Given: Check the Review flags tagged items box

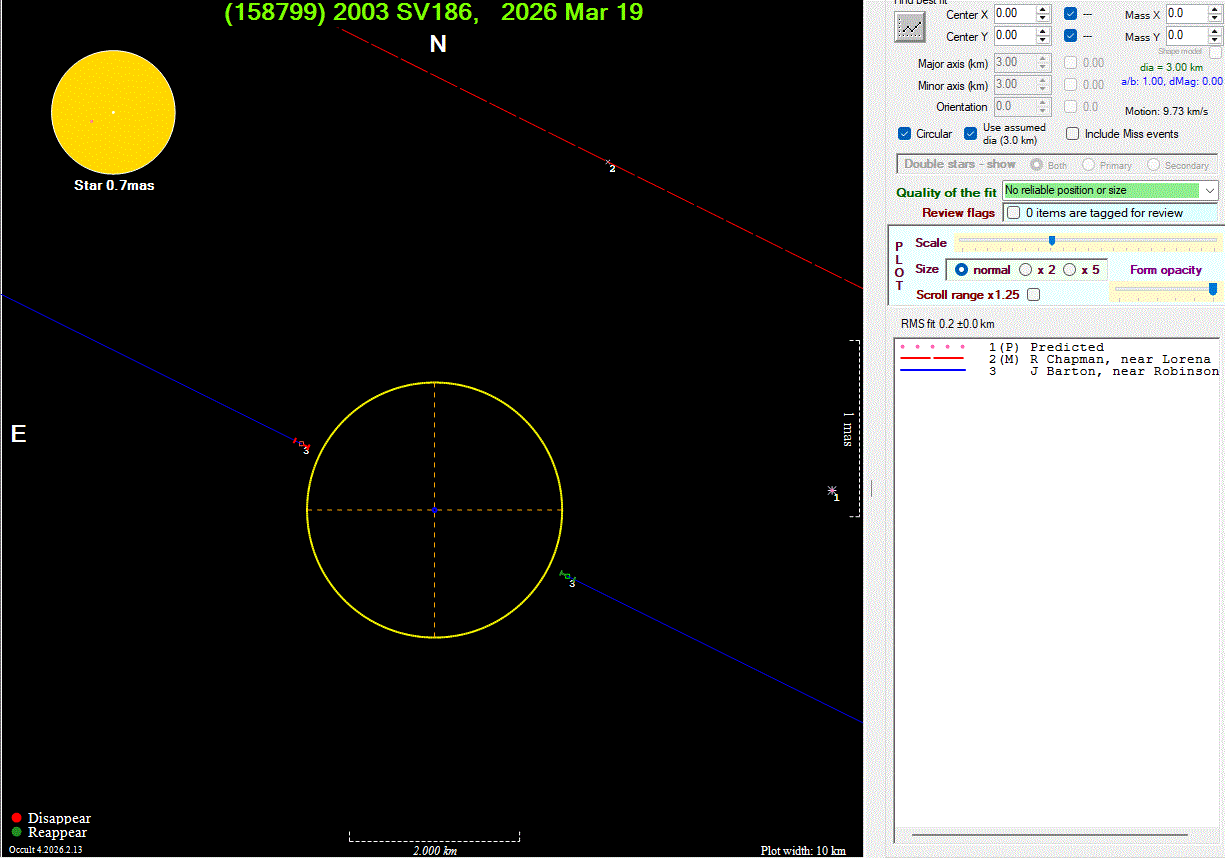Looking at the screenshot, I should (1014, 213).
